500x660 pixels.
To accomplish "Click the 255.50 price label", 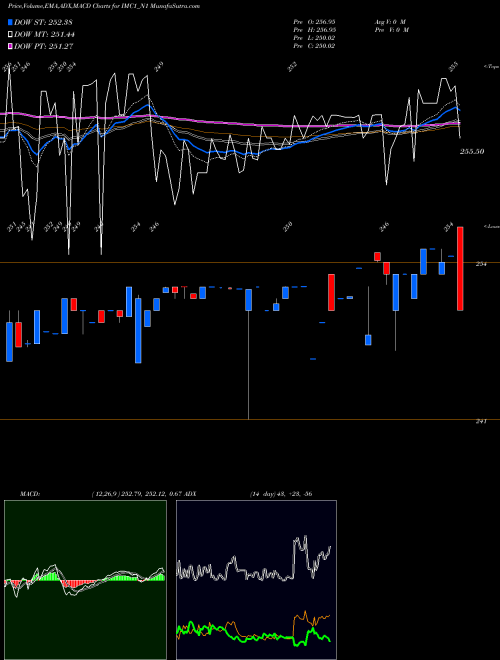I will pyautogui.click(x=472, y=152).
